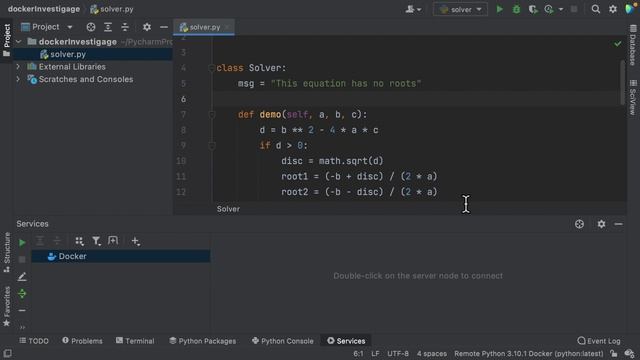Open the Project view dropdown

pyautogui.click(x=47, y=27)
